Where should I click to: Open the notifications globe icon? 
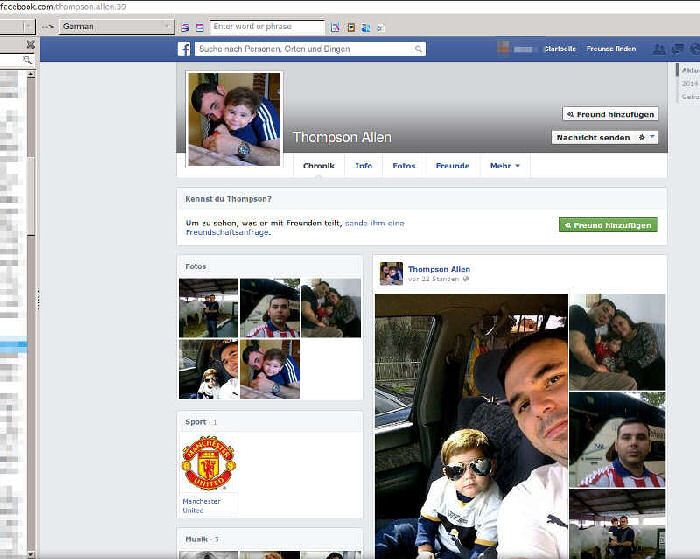695,49
